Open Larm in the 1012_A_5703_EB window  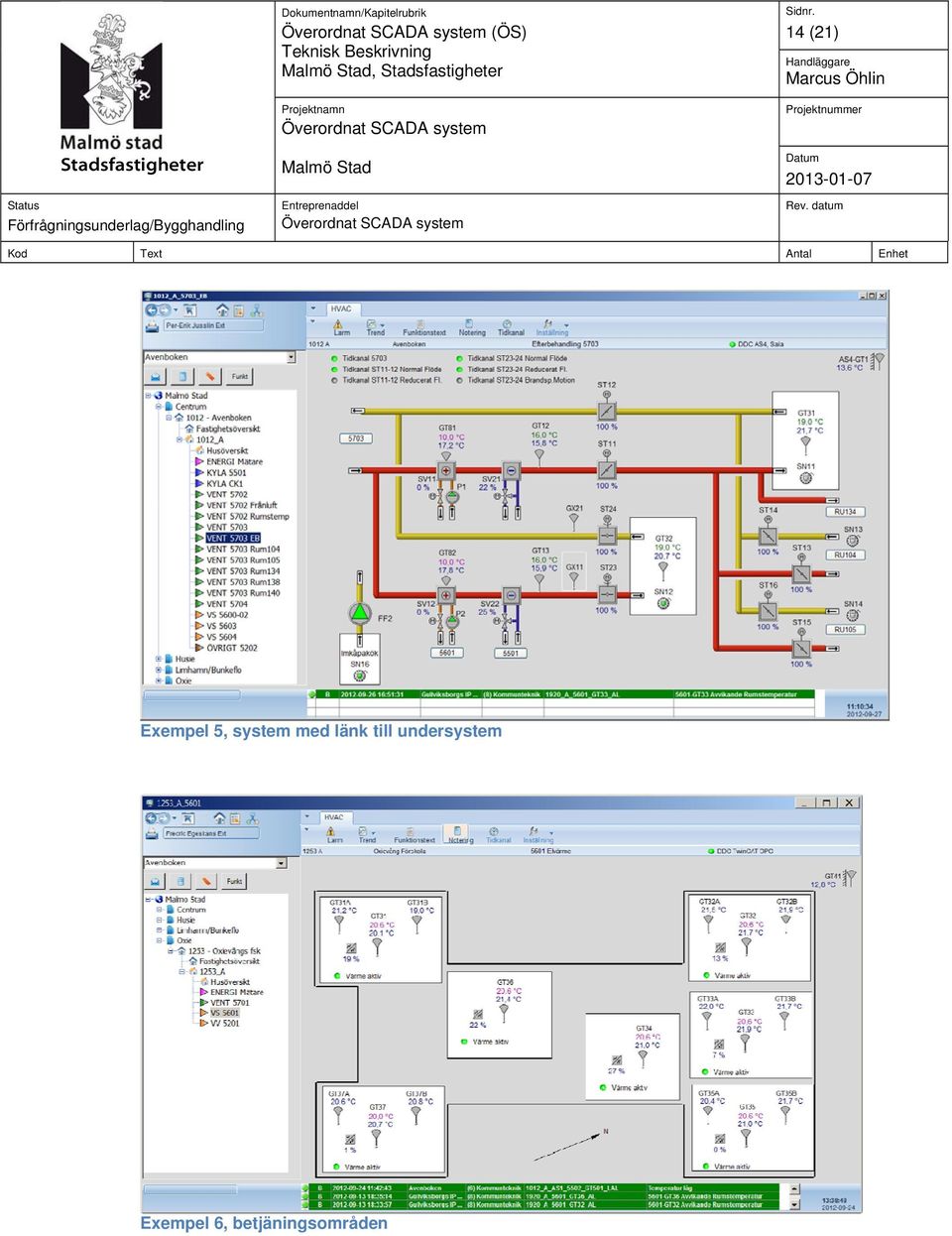[341, 328]
